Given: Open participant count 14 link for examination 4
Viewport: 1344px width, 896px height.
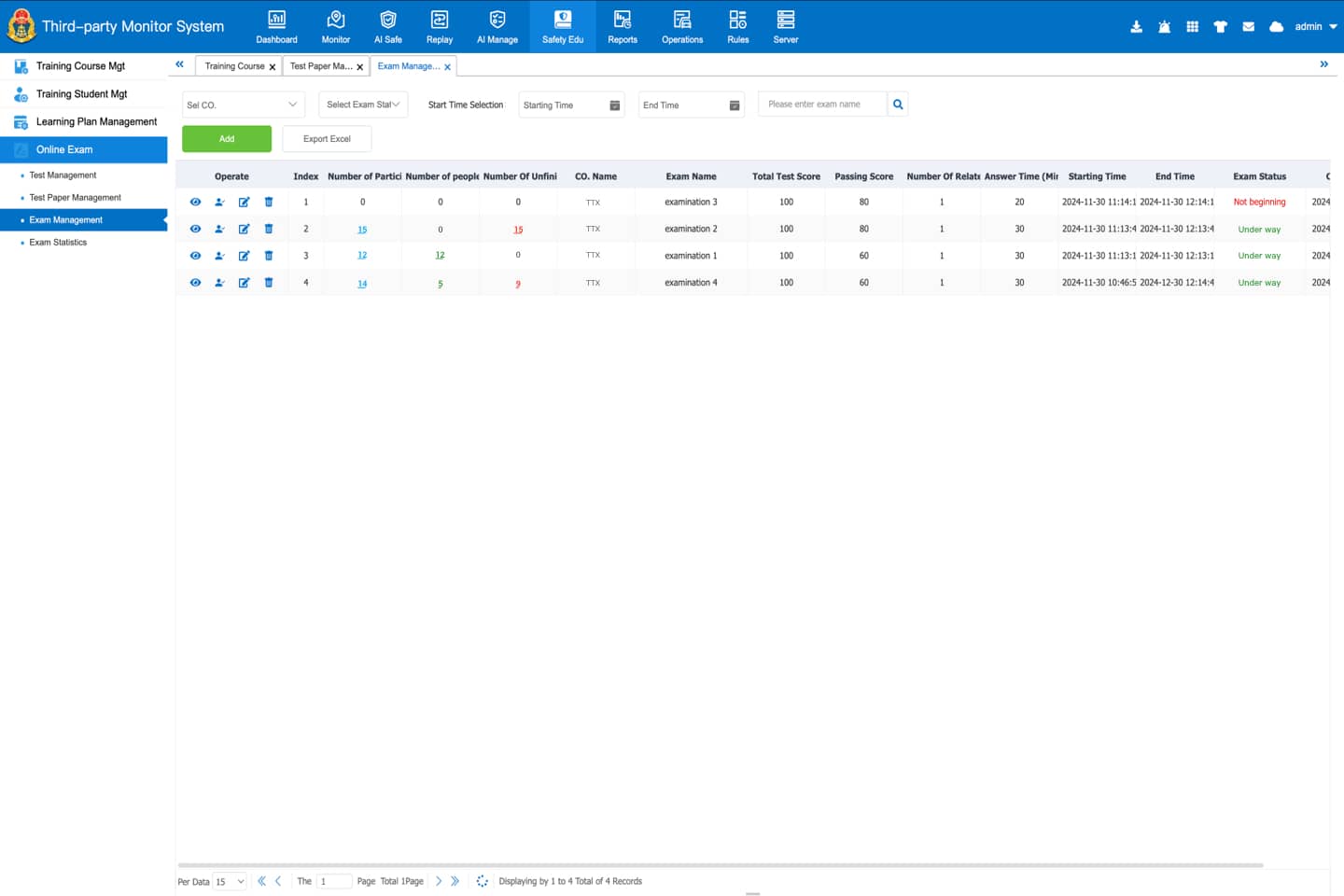Looking at the screenshot, I should 362,284.
